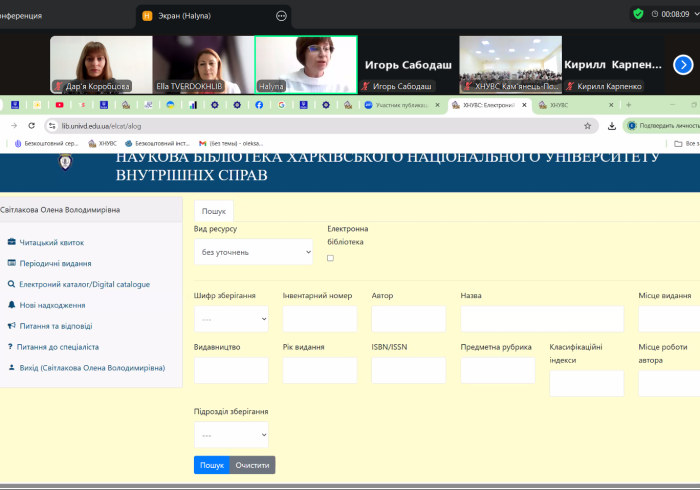This screenshot has height=490, width=700.
Task: Click the browser page reload icon
Action: point(32,126)
